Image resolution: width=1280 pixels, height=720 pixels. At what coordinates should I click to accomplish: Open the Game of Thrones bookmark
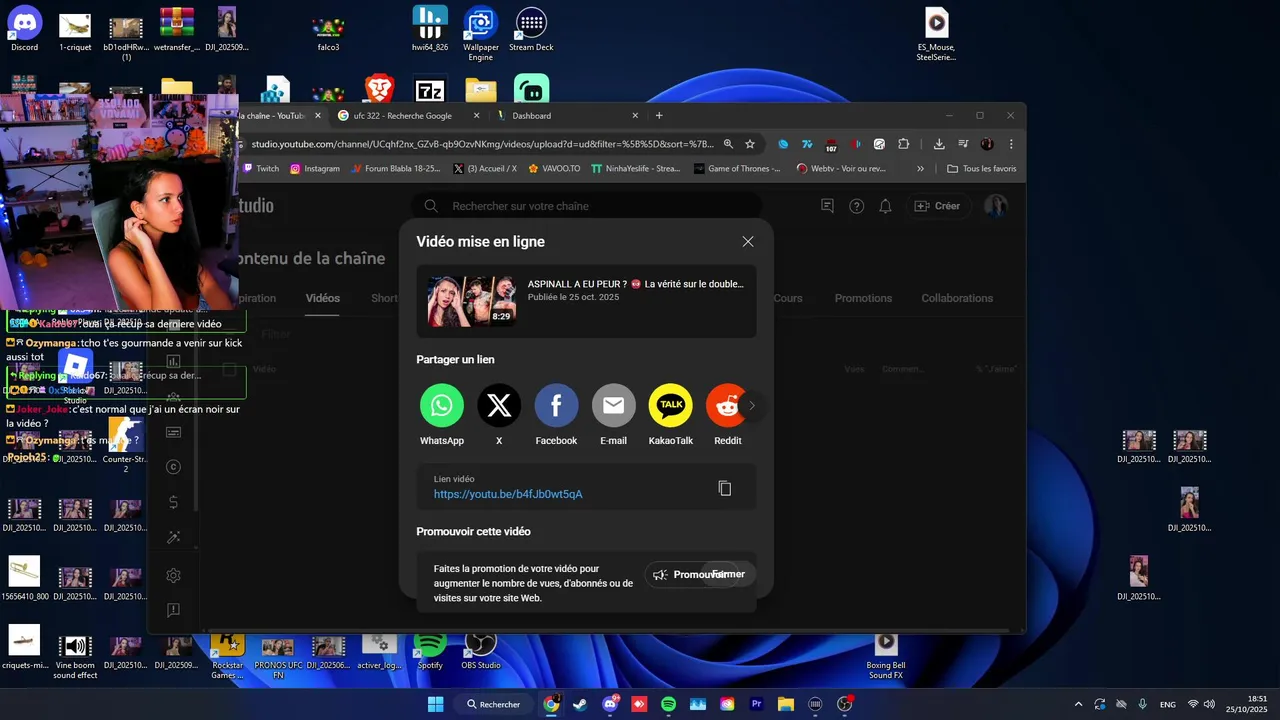coord(737,169)
